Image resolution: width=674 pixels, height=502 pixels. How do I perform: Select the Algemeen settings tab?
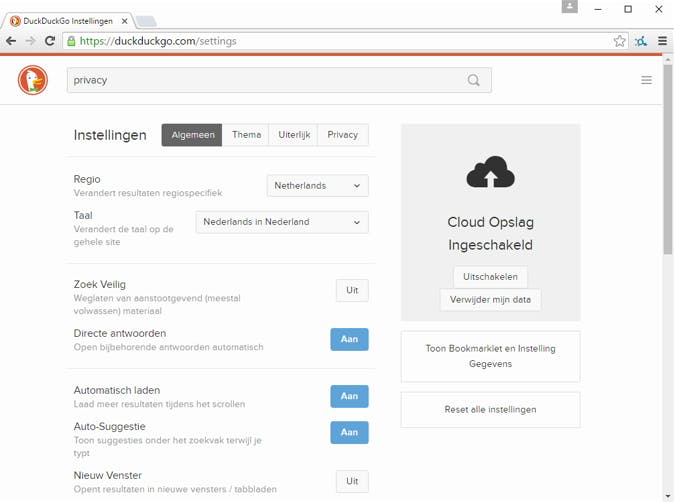coord(192,135)
